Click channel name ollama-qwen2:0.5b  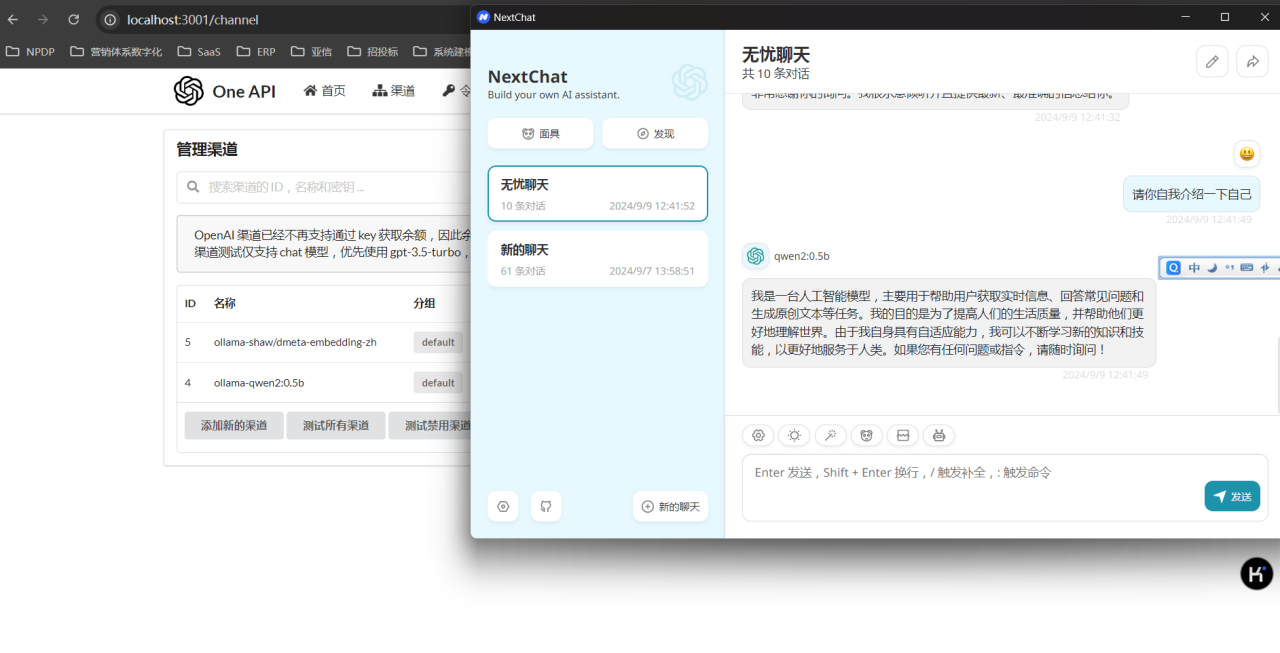coord(259,382)
